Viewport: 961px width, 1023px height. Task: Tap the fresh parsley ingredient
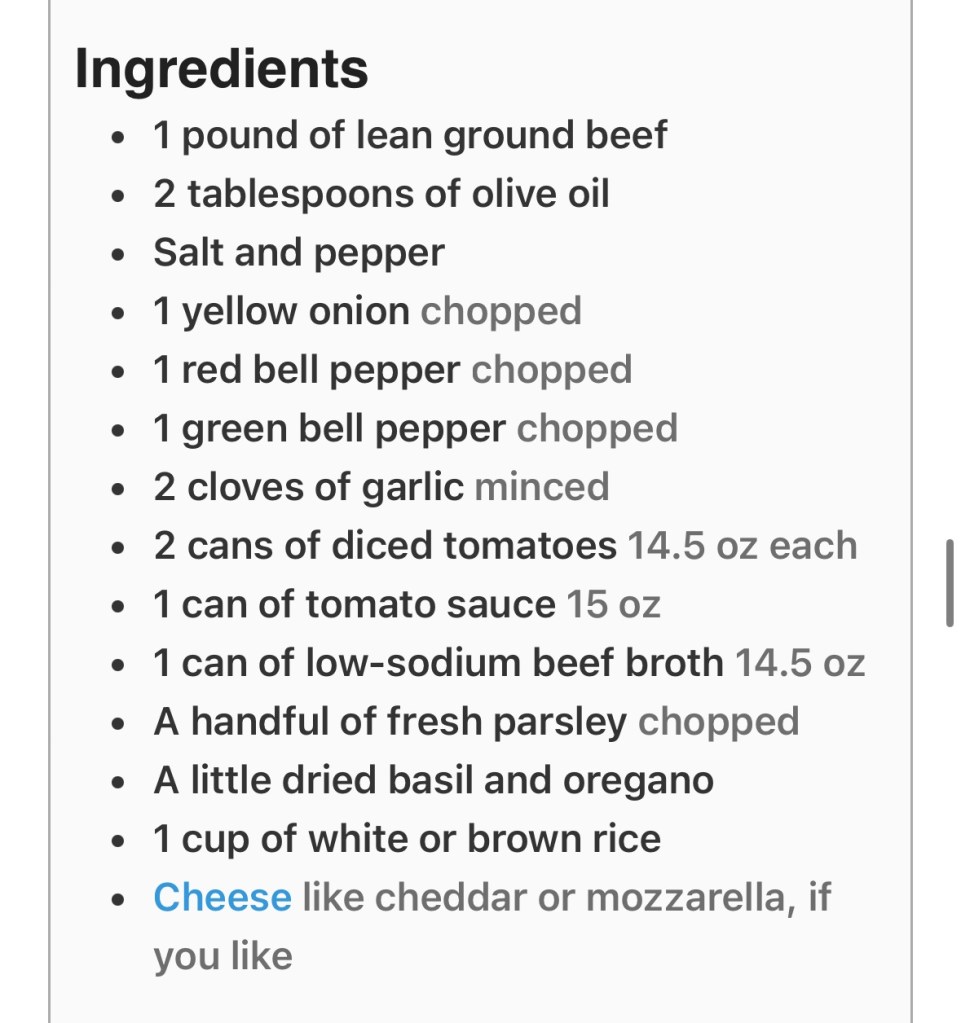click(x=390, y=721)
